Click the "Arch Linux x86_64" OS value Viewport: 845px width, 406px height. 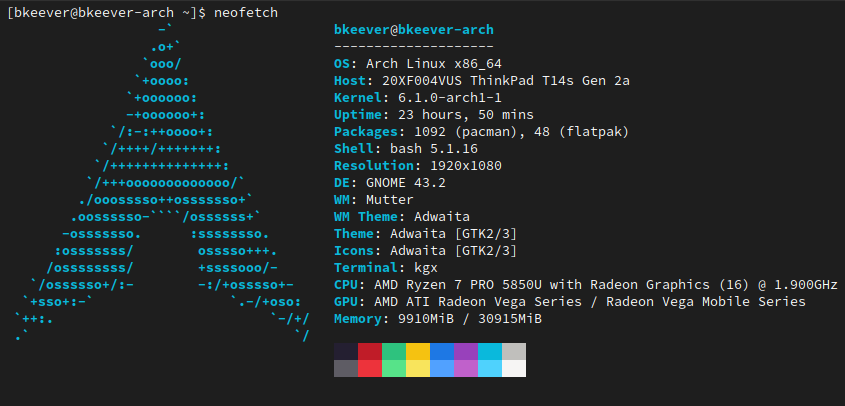pyautogui.click(x=434, y=64)
